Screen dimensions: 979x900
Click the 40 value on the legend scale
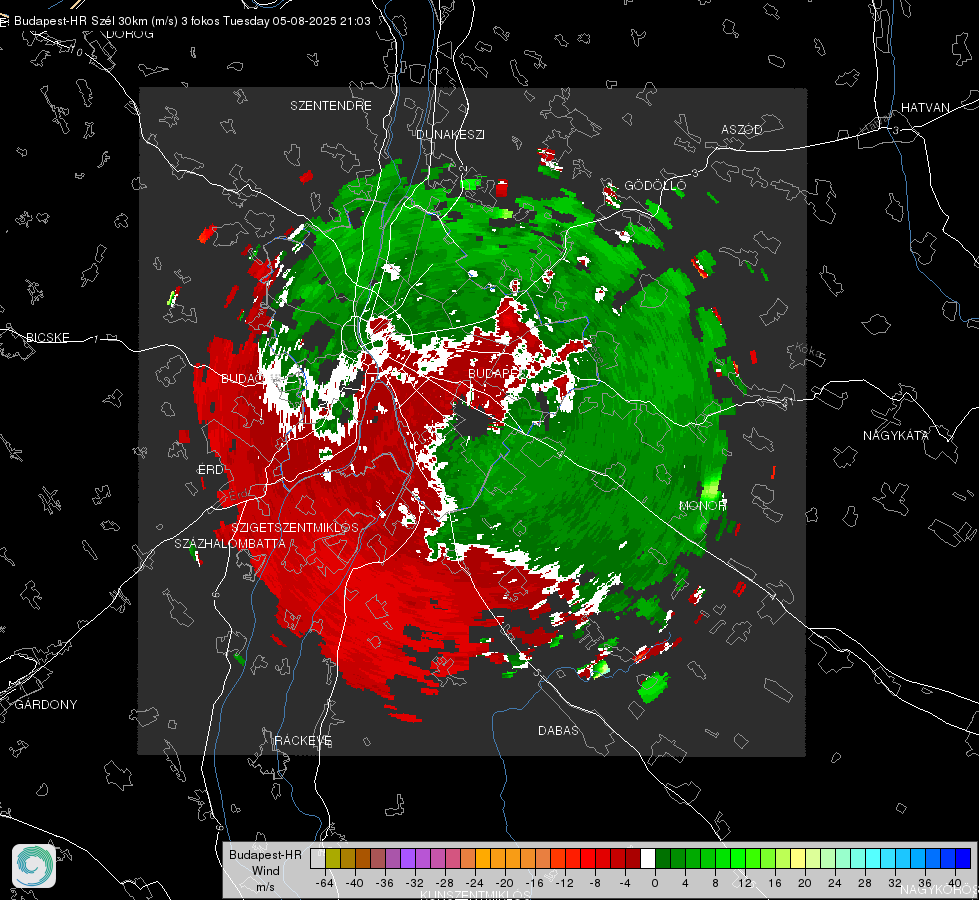(x=954, y=883)
